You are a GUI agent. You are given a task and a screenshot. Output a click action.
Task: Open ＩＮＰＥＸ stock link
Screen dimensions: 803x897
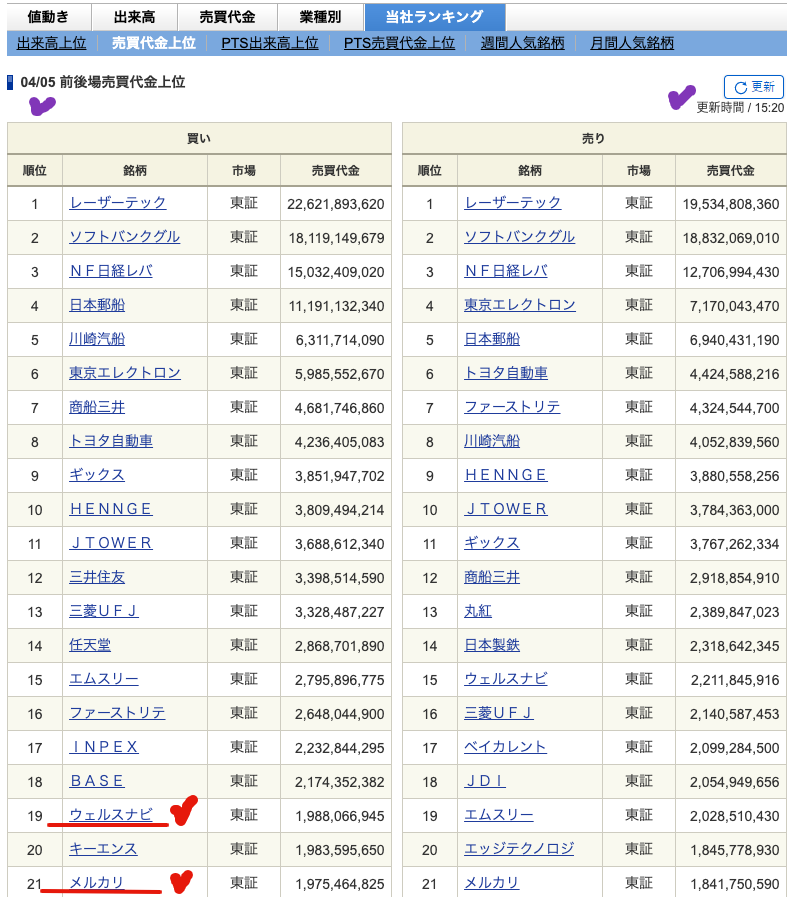click(104, 747)
